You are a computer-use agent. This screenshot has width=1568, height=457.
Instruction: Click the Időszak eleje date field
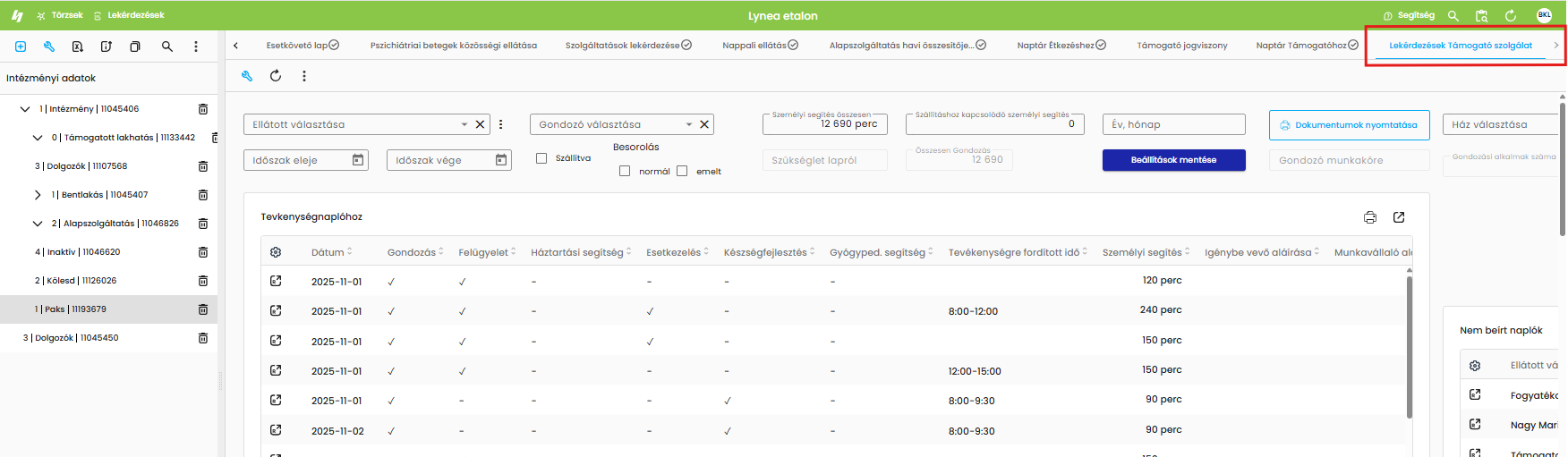pyautogui.click(x=305, y=160)
